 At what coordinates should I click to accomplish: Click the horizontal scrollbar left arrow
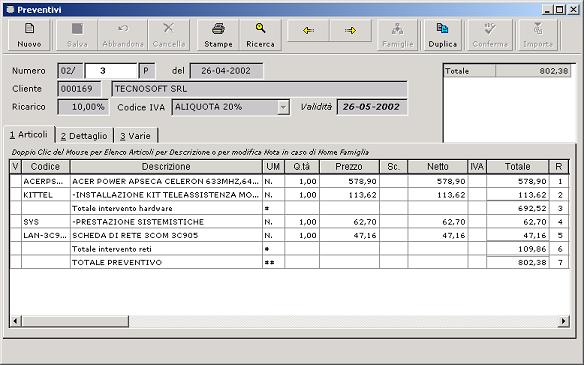click(x=16, y=321)
